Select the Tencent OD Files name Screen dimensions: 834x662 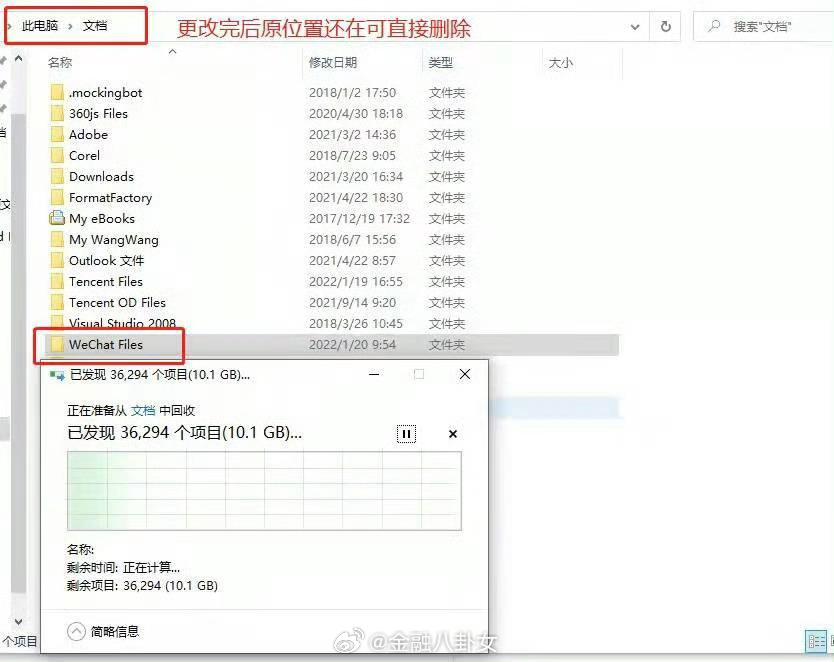point(118,303)
